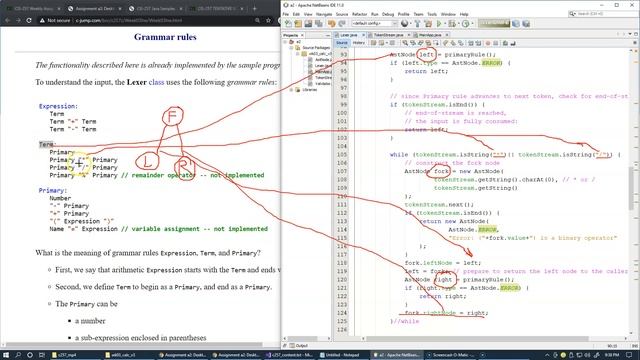The image size is (640, 360).
Task: Click the Profile Project icon
Action: click(466, 24)
